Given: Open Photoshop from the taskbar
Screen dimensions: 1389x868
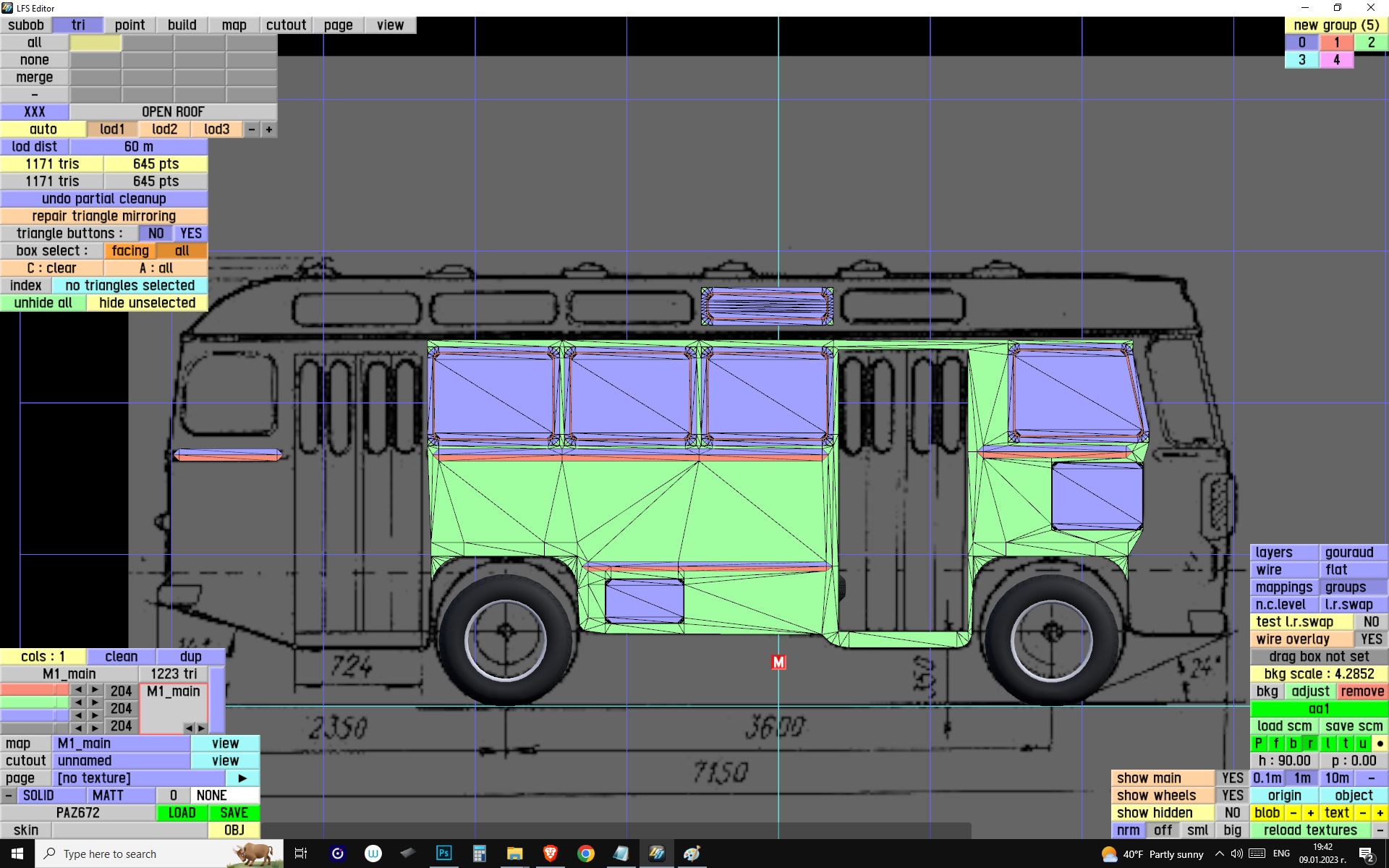Looking at the screenshot, I should 443,854.
